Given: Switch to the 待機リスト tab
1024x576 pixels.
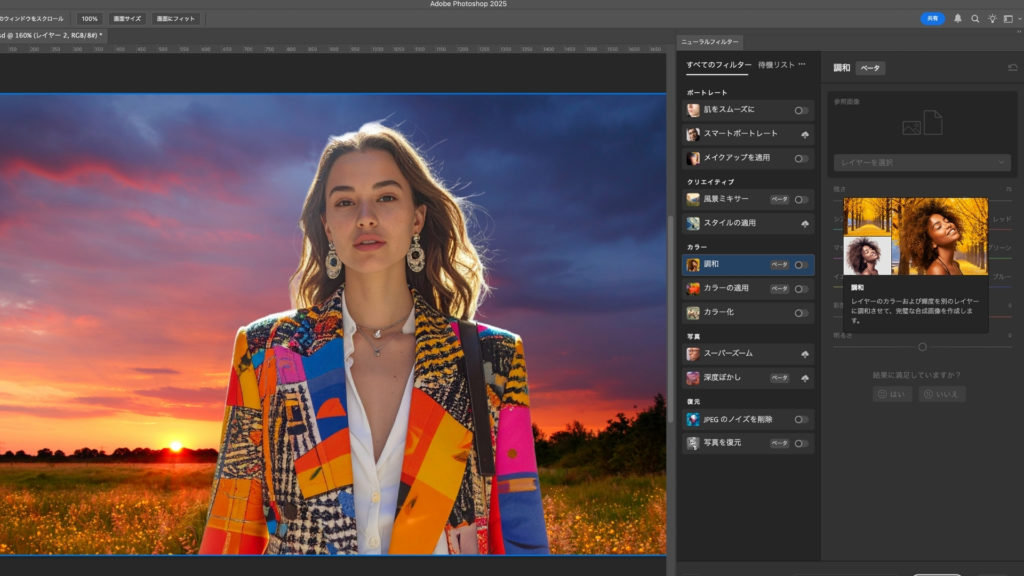Looking at the screenshot, I should point(776,64).
